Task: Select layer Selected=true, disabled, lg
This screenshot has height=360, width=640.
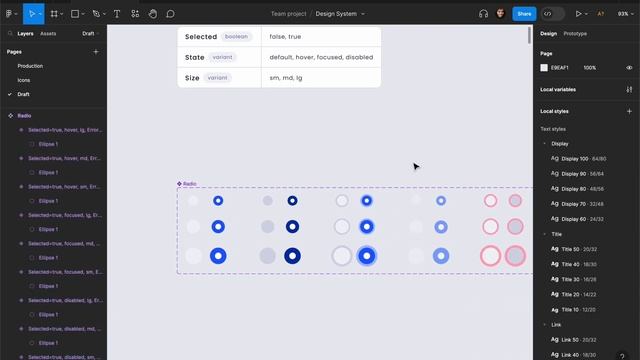Action: pos(65,300)
